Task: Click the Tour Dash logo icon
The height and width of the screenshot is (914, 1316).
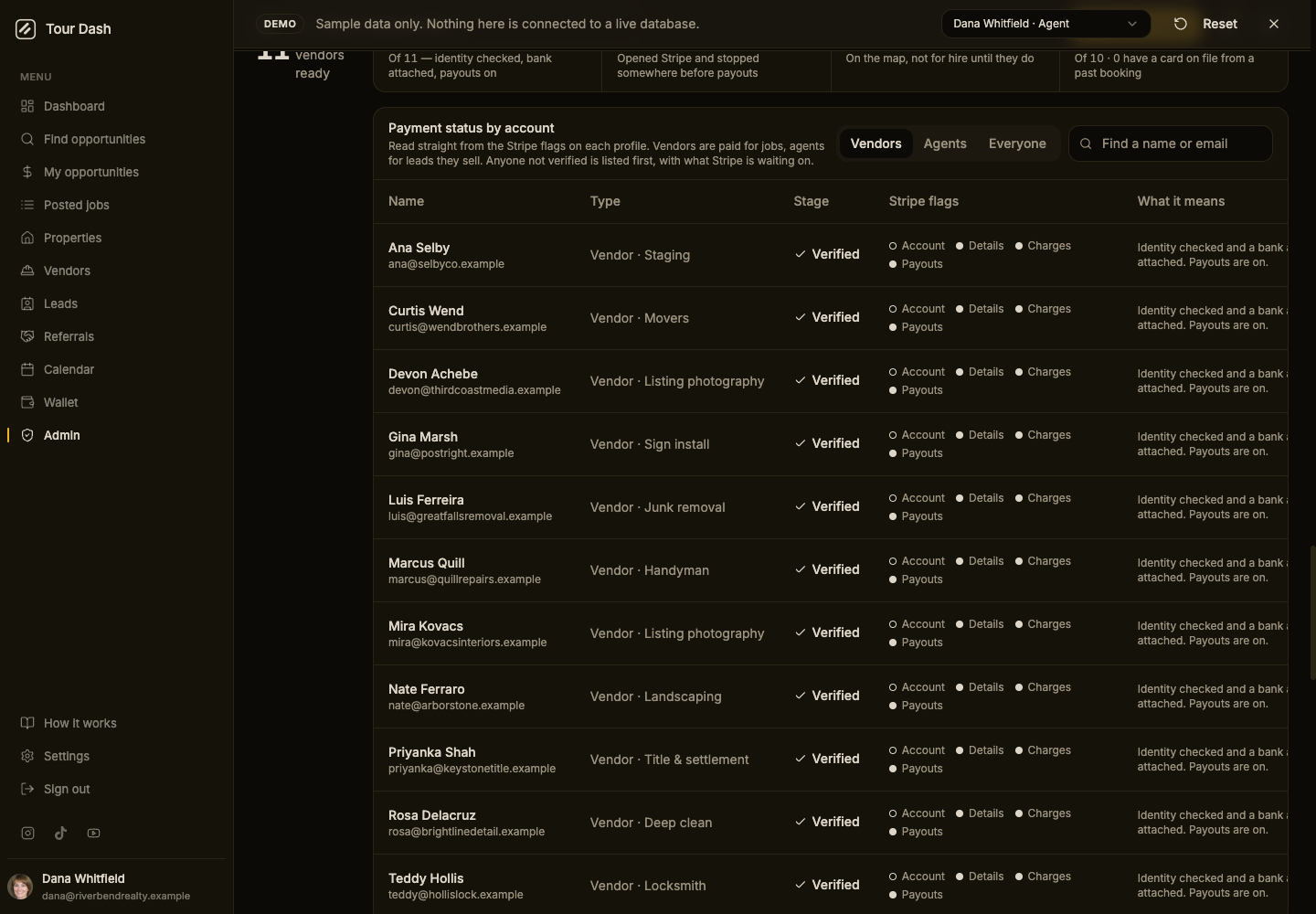Action: point(26,29)
